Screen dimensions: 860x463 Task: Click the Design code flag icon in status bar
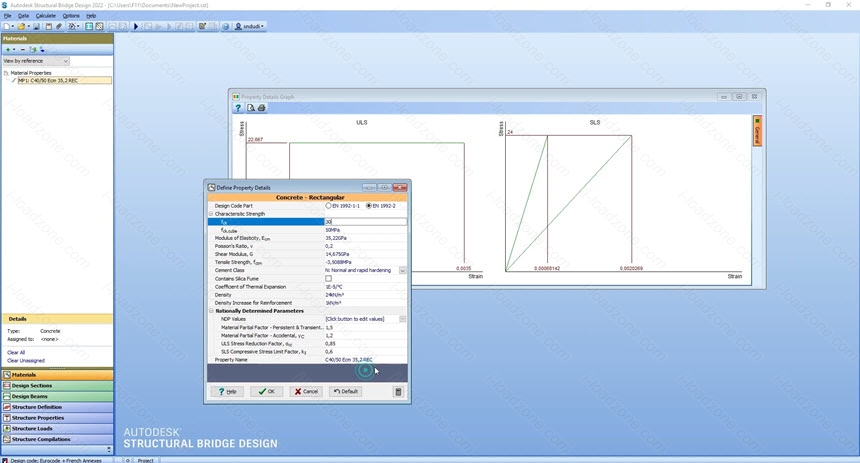[x=5, y=460]
